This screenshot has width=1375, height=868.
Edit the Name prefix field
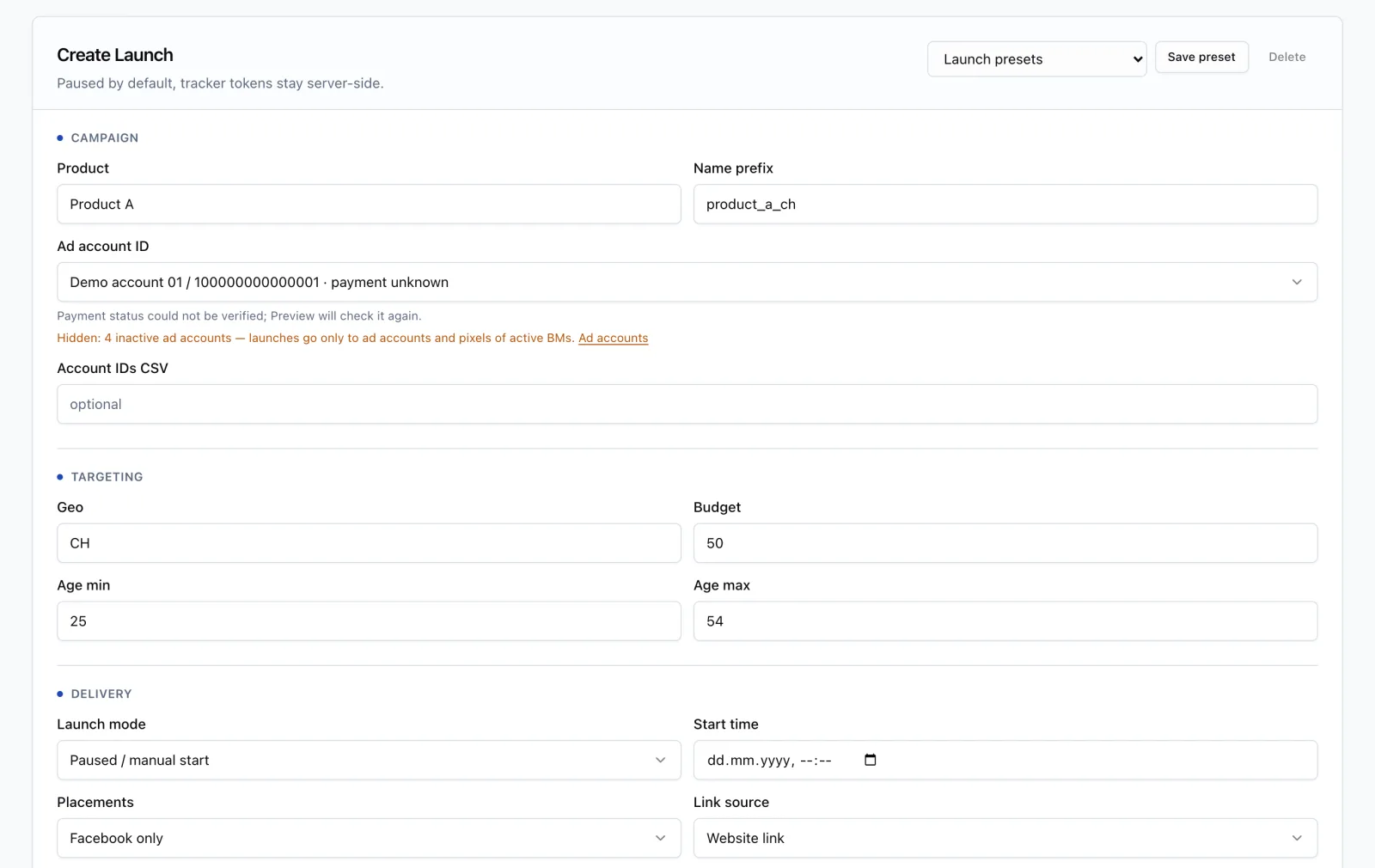[x=1005, y=205]
